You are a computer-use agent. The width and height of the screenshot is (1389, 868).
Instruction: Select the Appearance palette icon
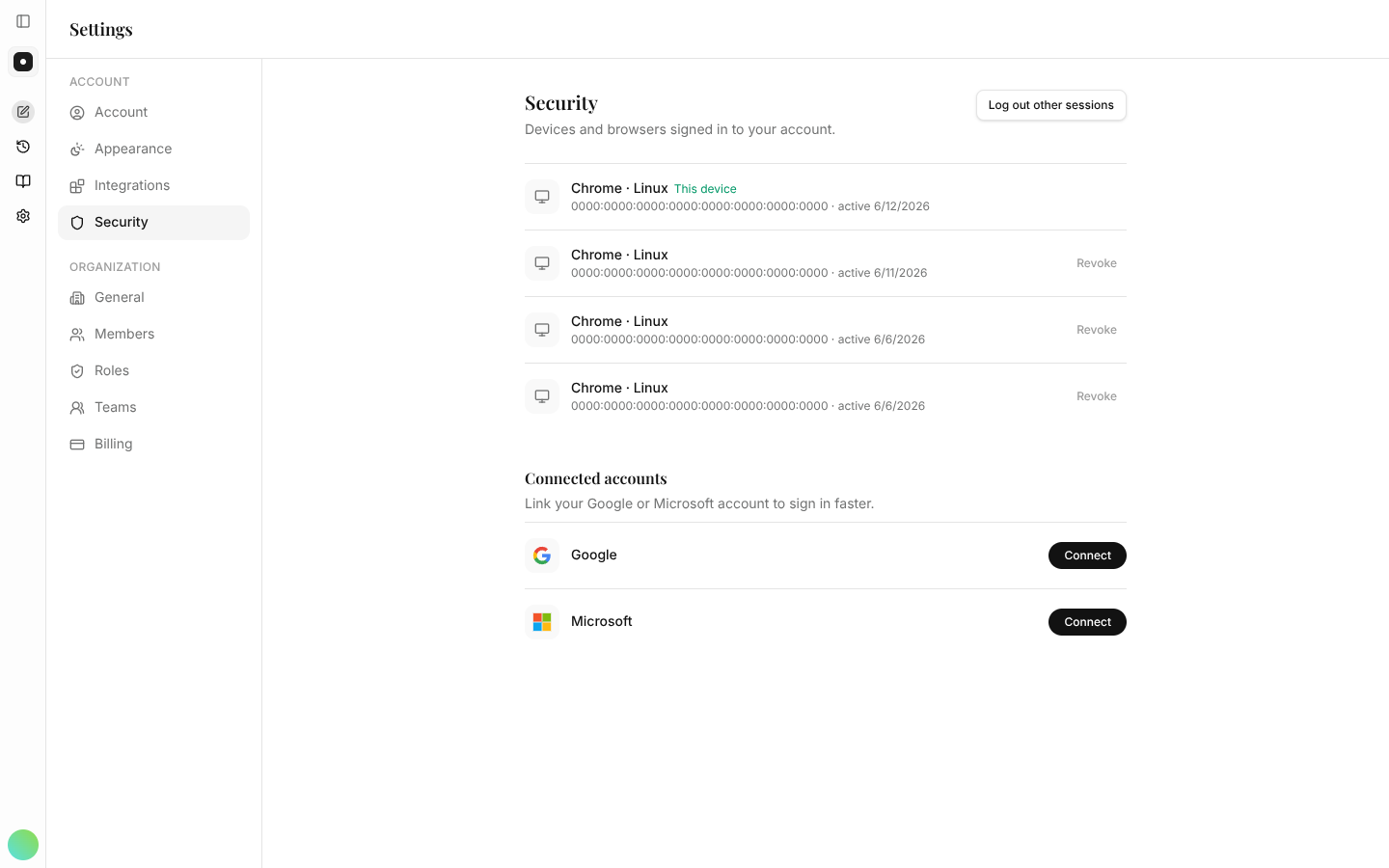click(x=77, y=149)
